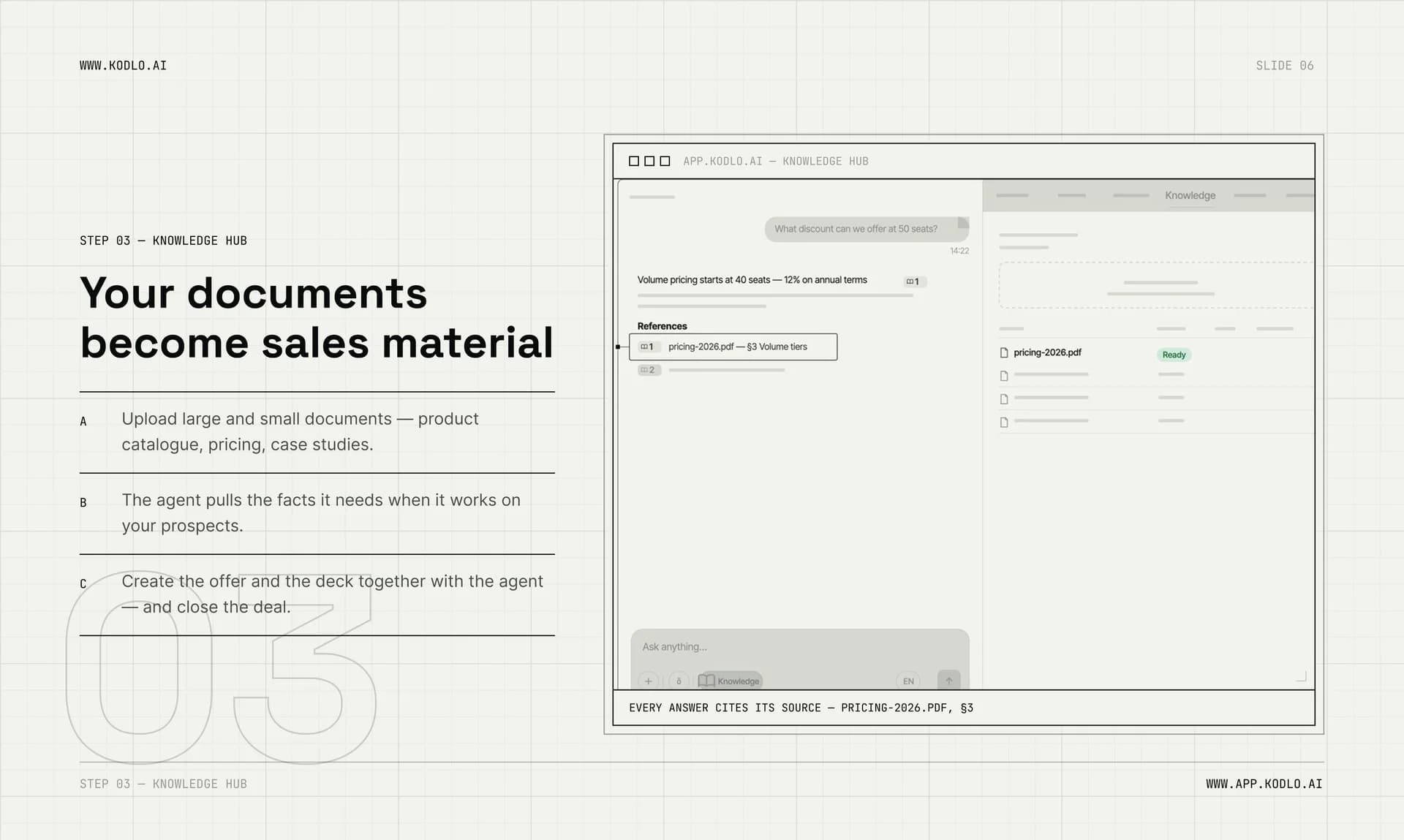This screenshot has height=840, width=1404.
Task: Click the 14:22 message timestamp
Action: (959, 251)
